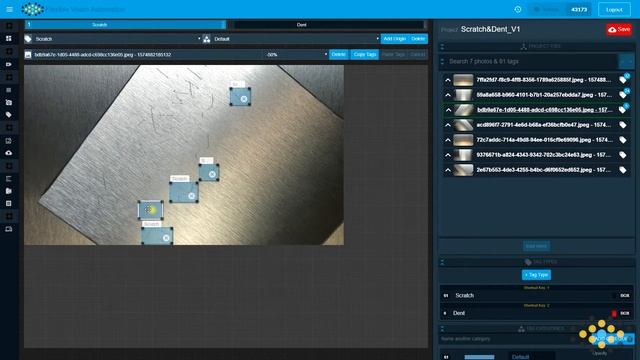
Task: Click the blue color bar on Default category row
Action: tap(479, 357)
